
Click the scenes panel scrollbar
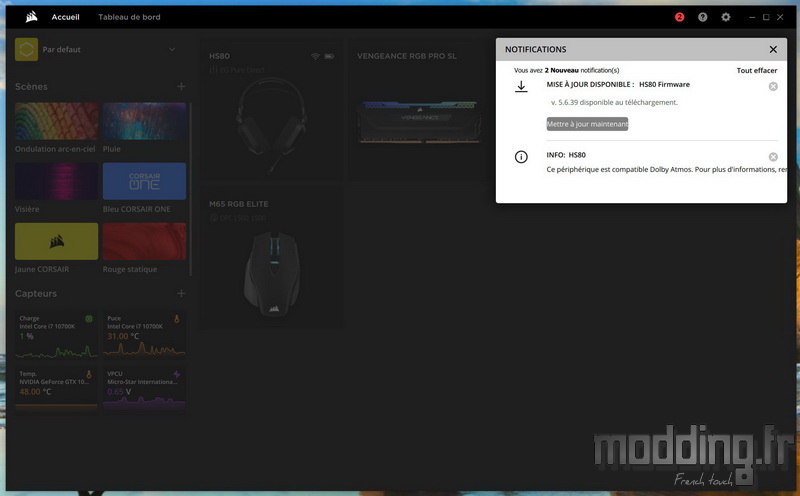(x=191, y=189)
